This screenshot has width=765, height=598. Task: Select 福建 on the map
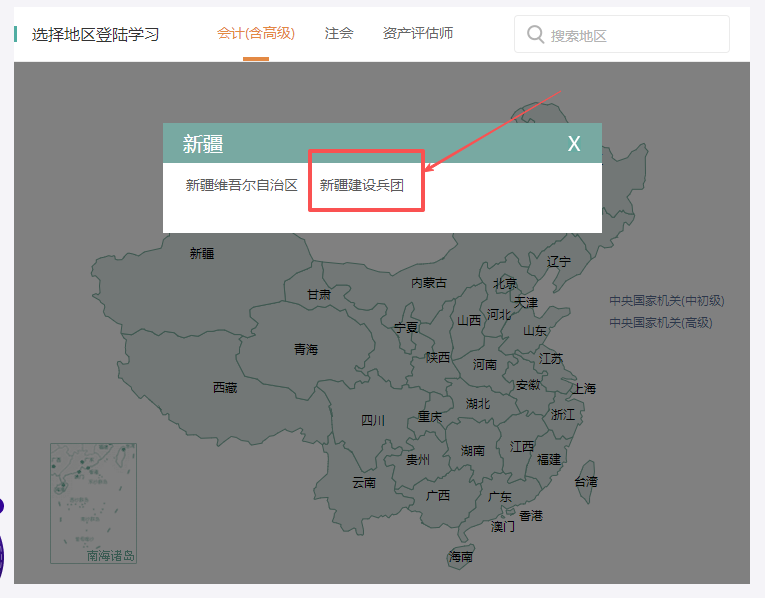[549, 459]
